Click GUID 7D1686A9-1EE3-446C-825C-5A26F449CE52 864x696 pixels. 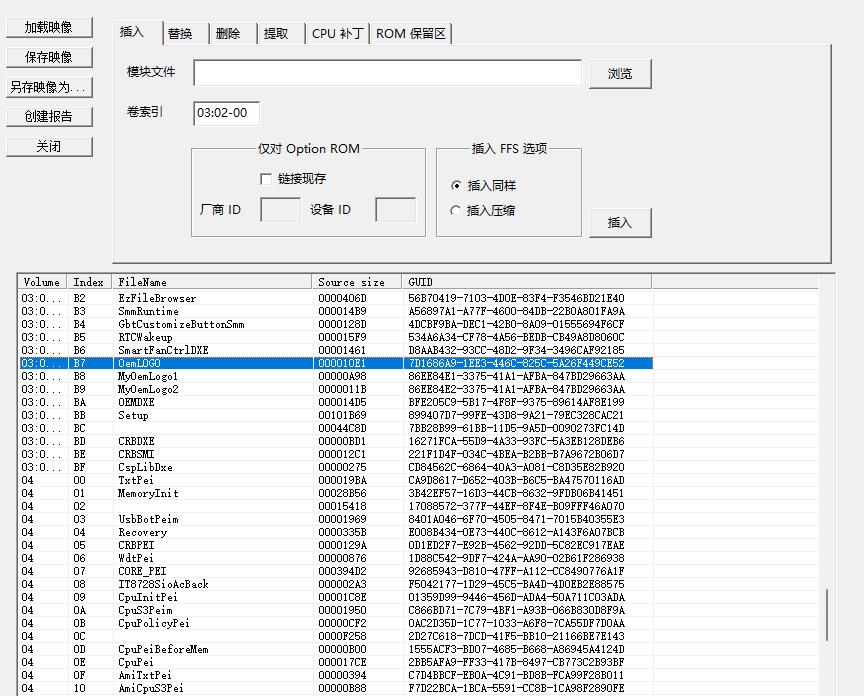point(516,363)
